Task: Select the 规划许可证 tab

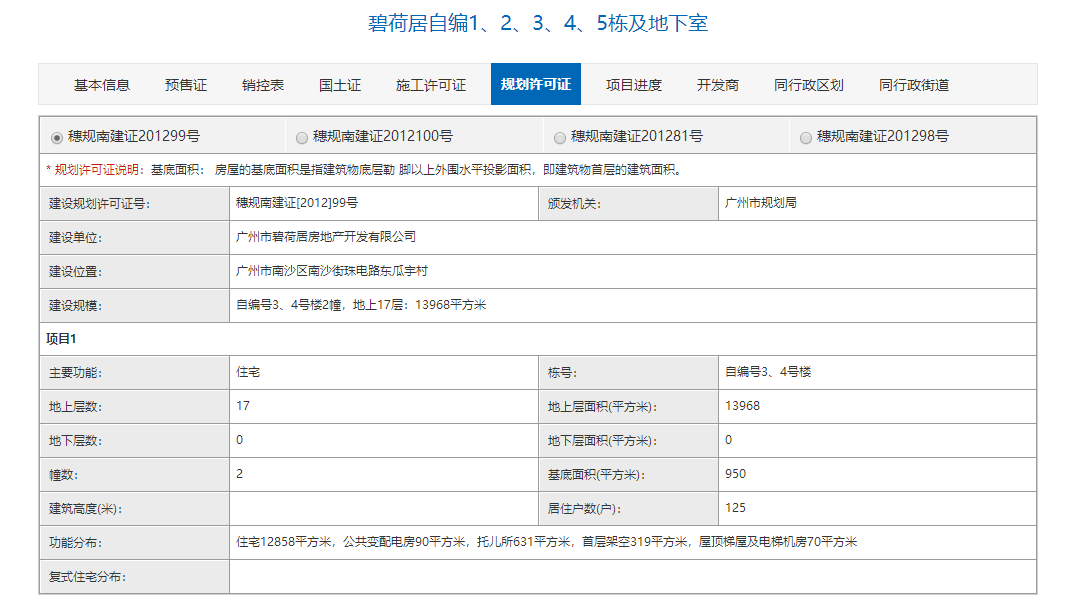Action: 536,84
